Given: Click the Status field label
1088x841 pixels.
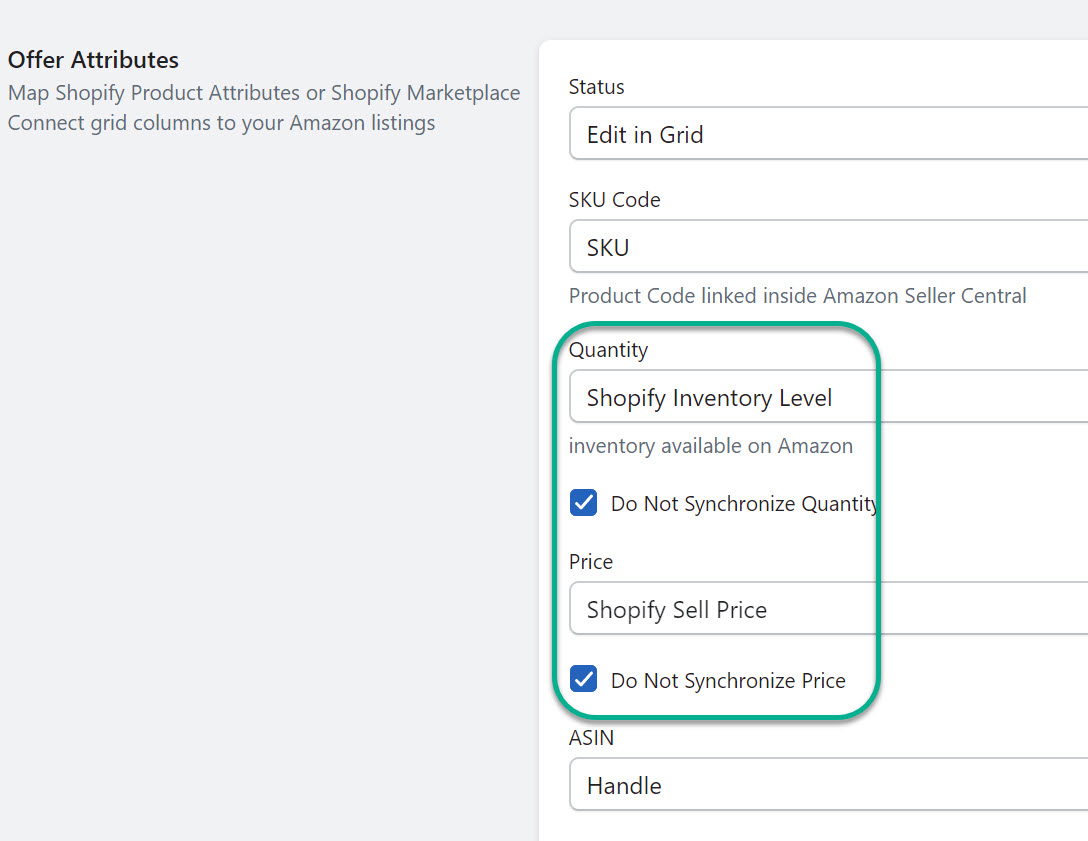Looking at the screenshot, I should click(596, 87).
